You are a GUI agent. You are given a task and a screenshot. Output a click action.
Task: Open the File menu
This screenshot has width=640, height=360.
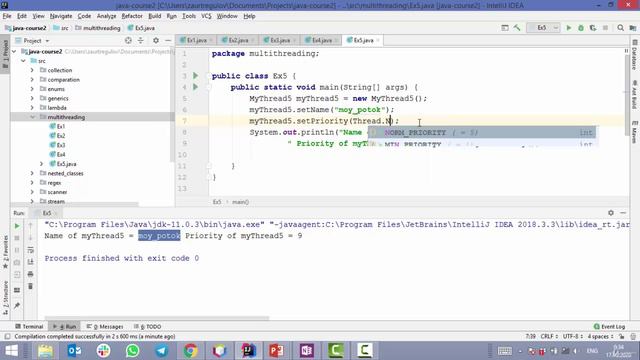[7, 16]
